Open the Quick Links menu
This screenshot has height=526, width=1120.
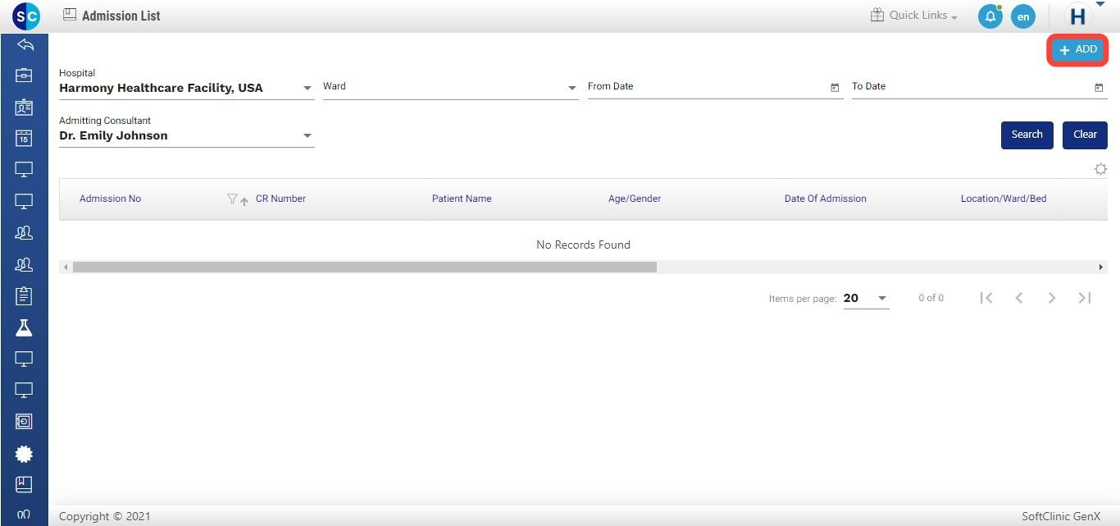click(x=914, y=16)
